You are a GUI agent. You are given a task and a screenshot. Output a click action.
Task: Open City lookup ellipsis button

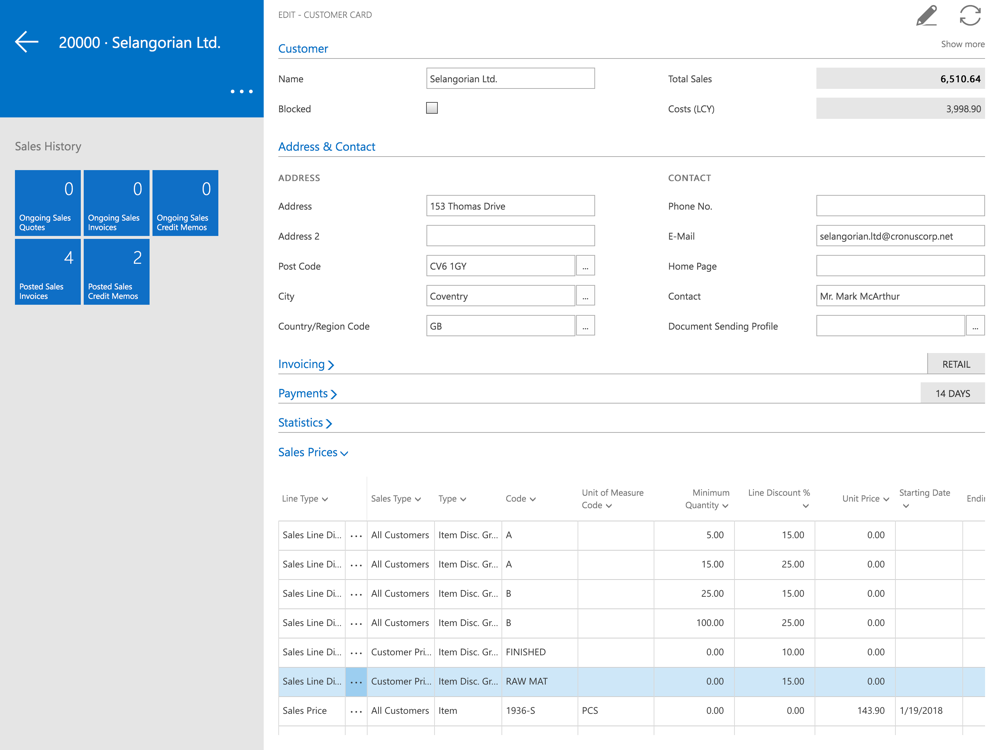tap(585, 296)
